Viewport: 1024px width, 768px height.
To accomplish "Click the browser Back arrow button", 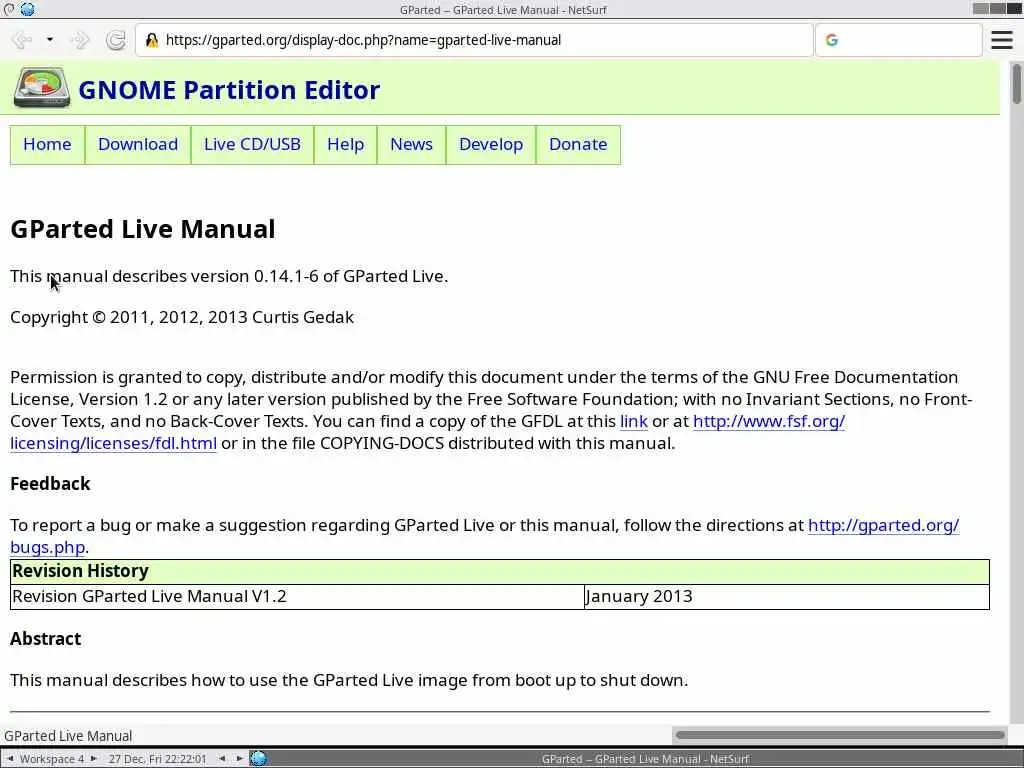I will pyautogui.click(x=22, y=40).
